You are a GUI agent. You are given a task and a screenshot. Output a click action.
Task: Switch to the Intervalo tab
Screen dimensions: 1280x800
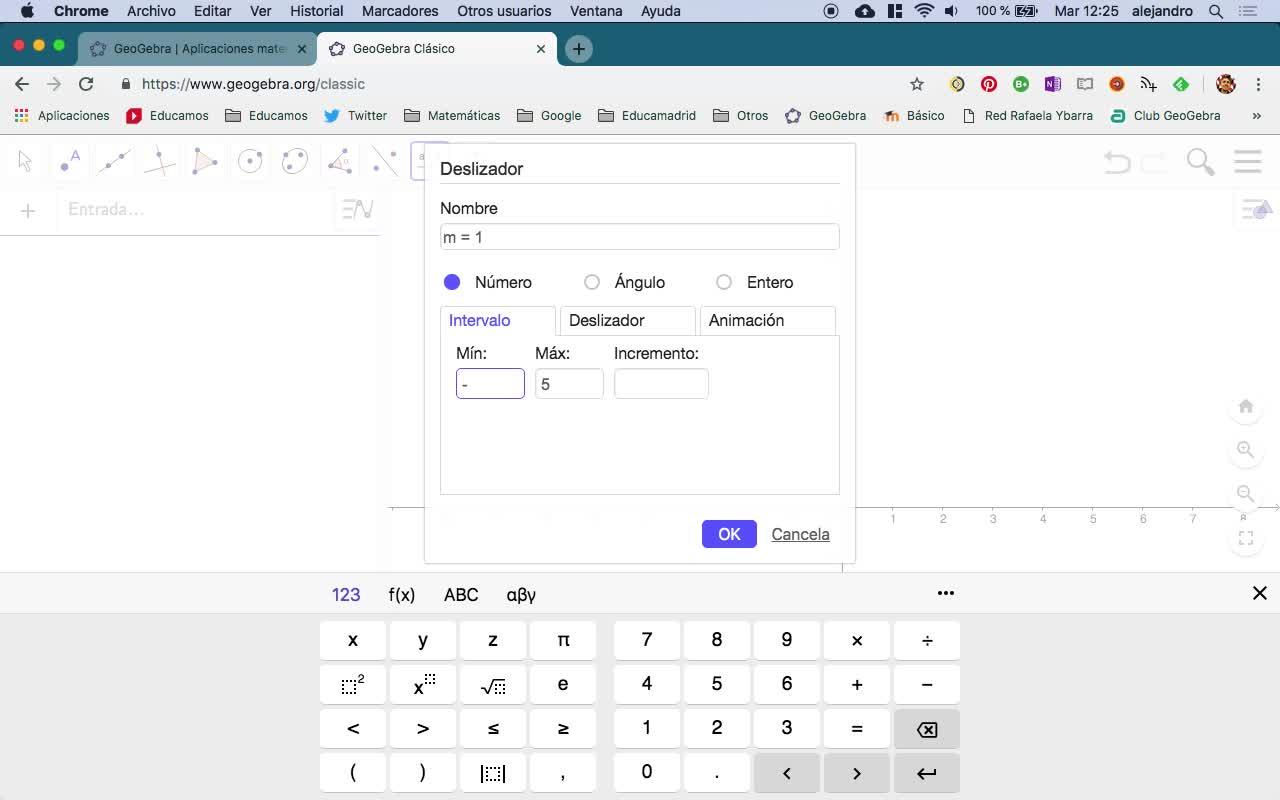click(498, 321)
